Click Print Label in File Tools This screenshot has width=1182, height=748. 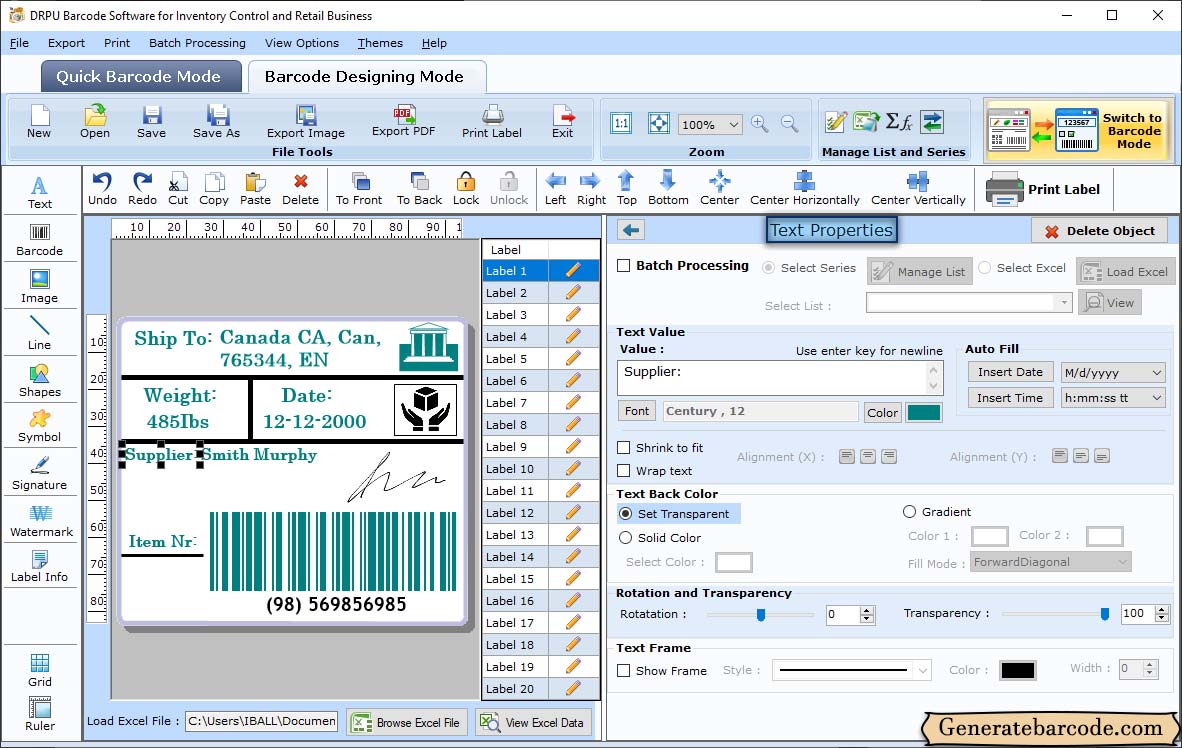coord(492,121)
